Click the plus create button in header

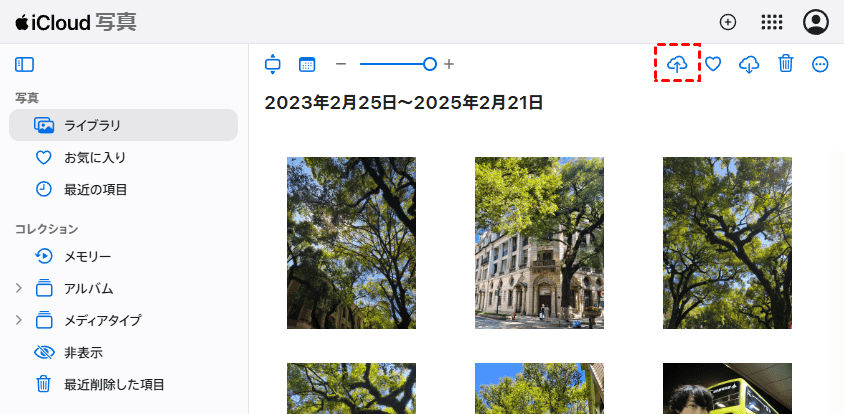tap(728, 22)
